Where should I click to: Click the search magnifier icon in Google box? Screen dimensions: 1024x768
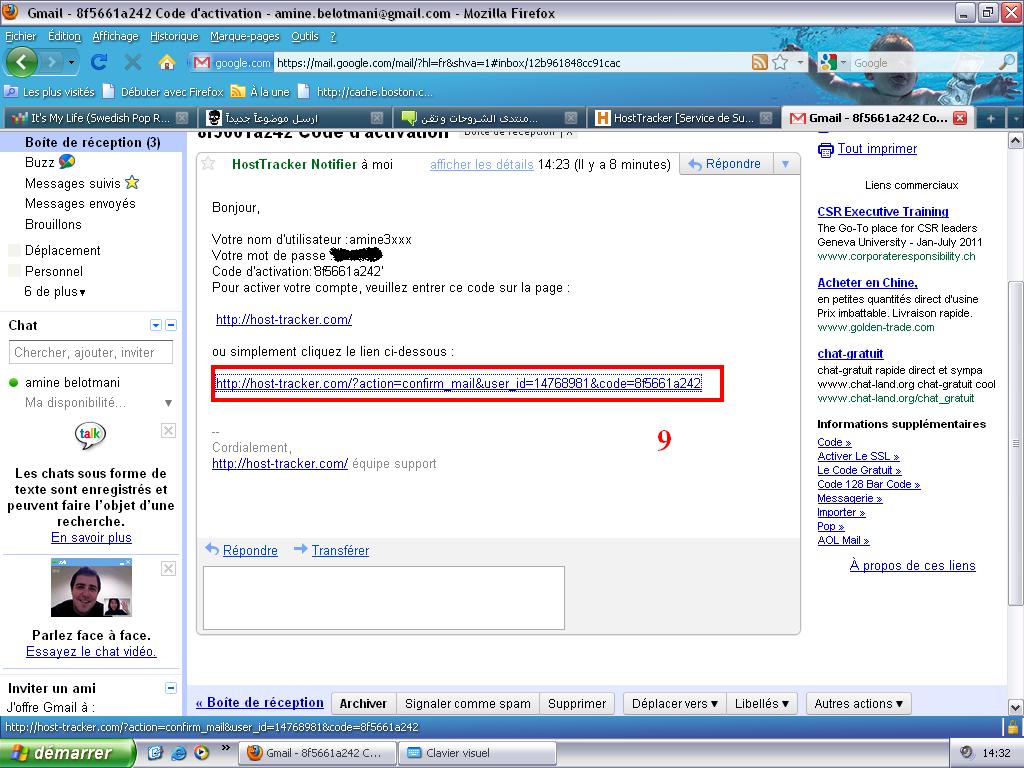(1006, 63)
